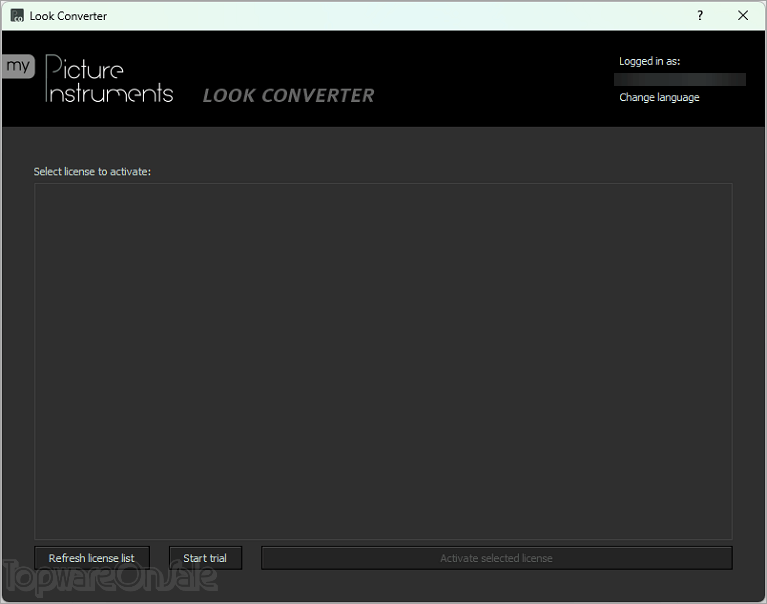Click the Look Converter title bar icon
The width and height of the screenshot is (767, 604).
[17, 16]
